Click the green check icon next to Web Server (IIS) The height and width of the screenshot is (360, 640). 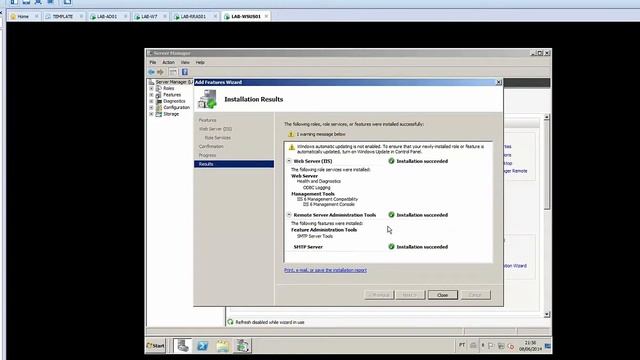[391, 161]
